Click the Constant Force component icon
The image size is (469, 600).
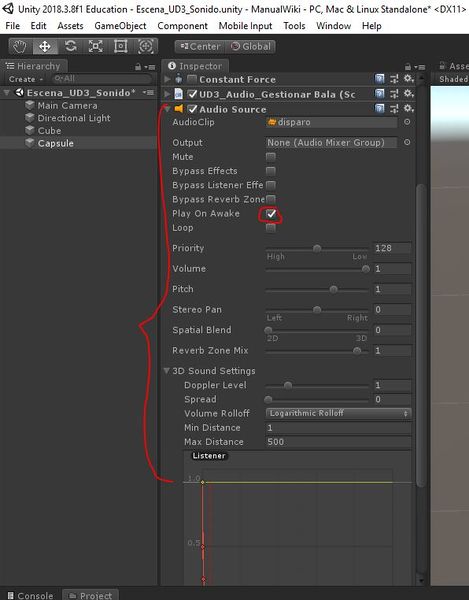tap(179, 79)
